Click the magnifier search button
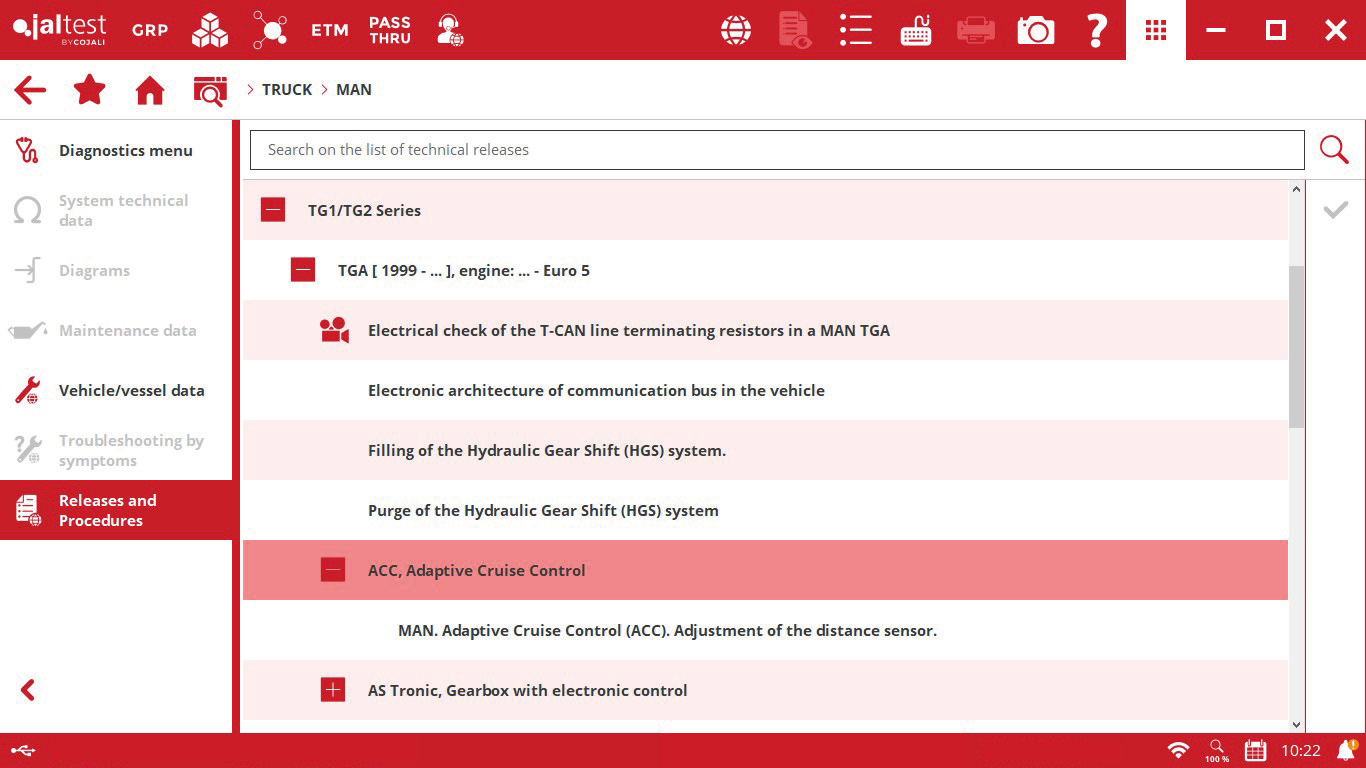Viewport: 1366px width, 768px height. 1334,150
